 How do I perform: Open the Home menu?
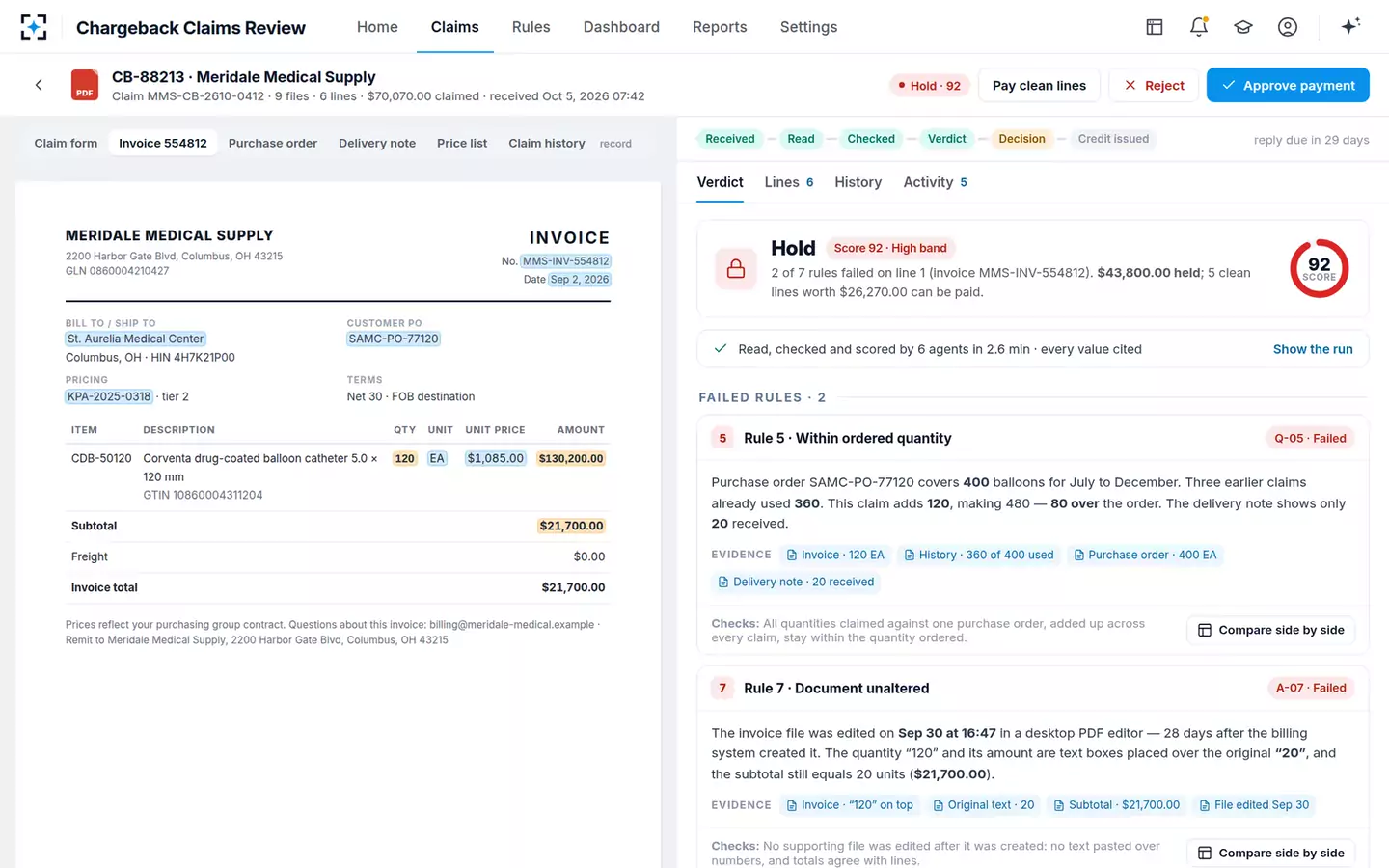tap(377, 27)
